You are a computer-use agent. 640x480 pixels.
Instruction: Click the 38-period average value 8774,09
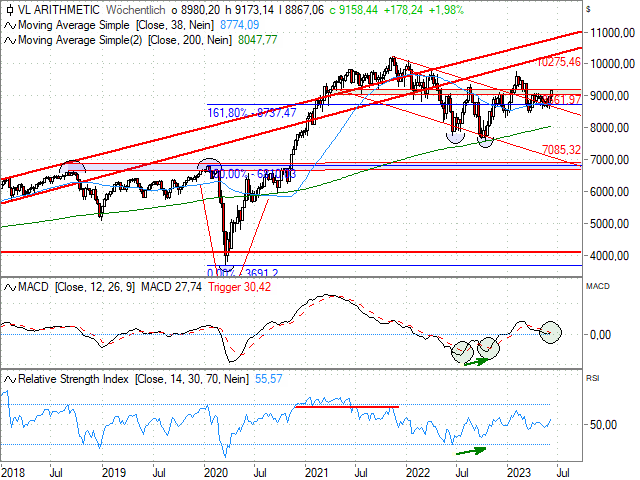[240, 25]
